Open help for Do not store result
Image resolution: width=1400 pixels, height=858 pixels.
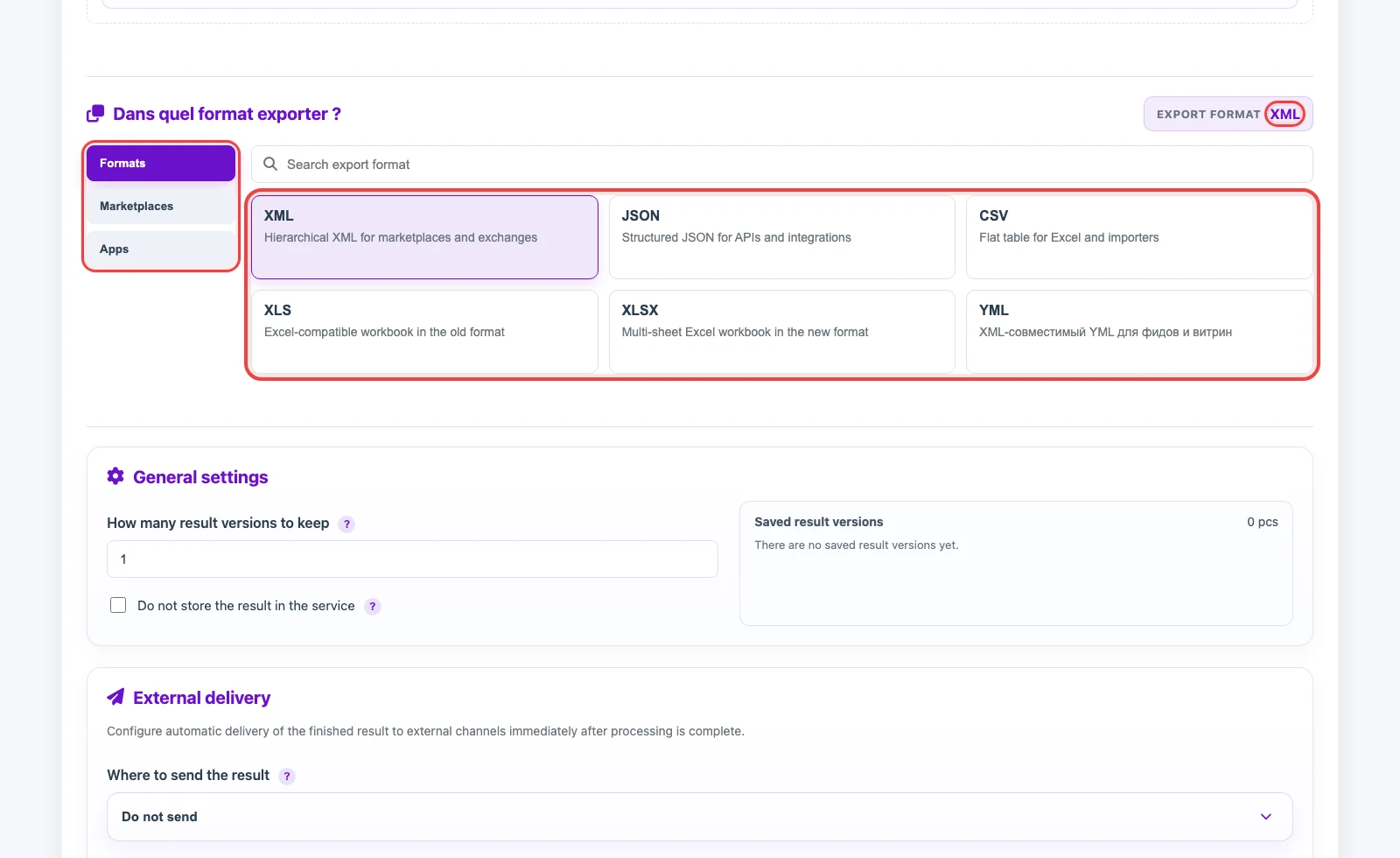pyautogui.click(x=373, y=607)
